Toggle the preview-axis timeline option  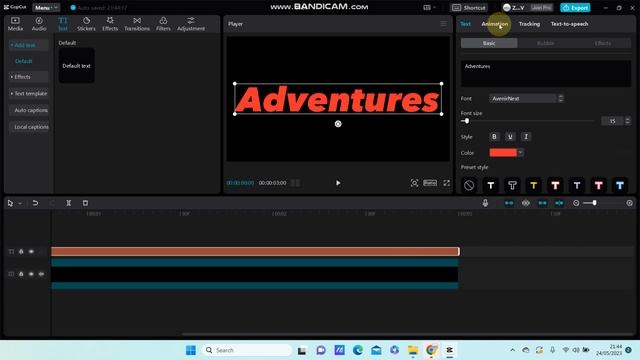559,203
